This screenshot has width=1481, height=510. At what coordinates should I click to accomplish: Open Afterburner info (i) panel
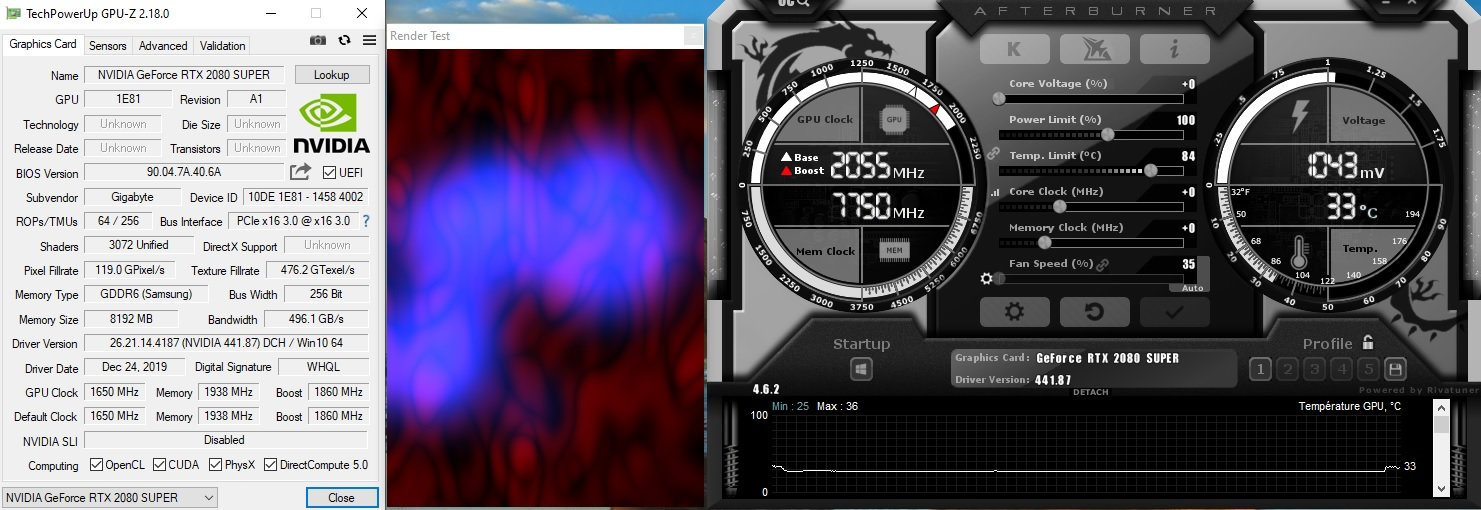pos(1174,48)
